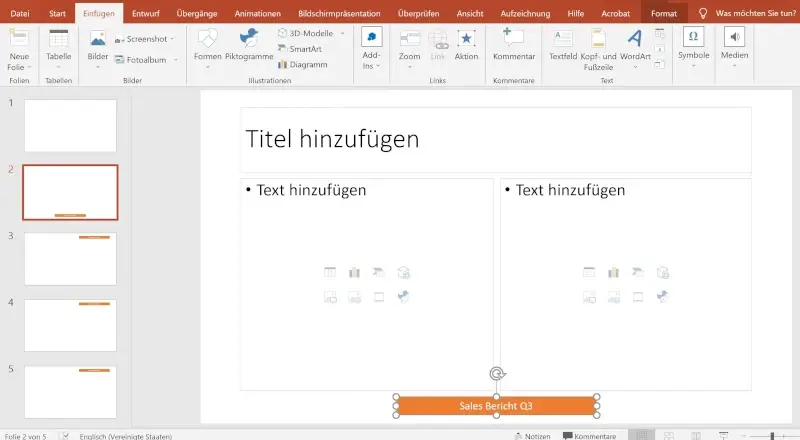Click the zoom slider in status bar
The image size is (800, 440).
(773, 436)
